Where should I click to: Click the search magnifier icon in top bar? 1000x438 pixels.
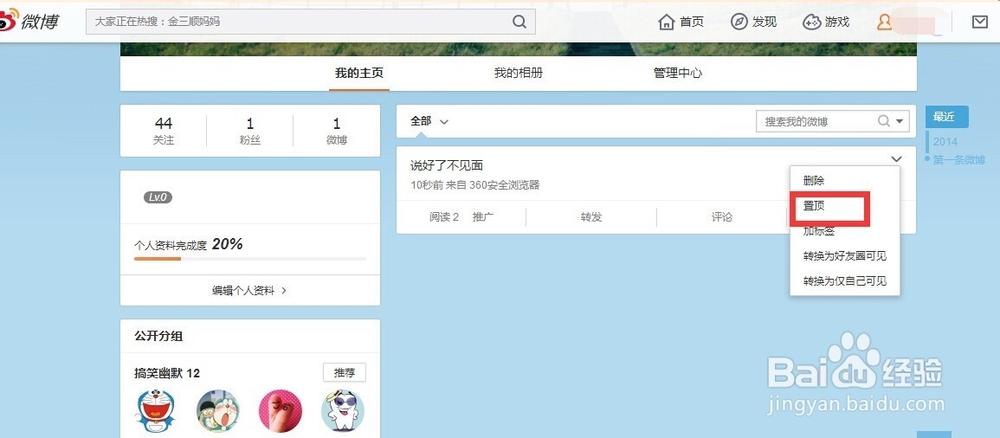[519, 22]
